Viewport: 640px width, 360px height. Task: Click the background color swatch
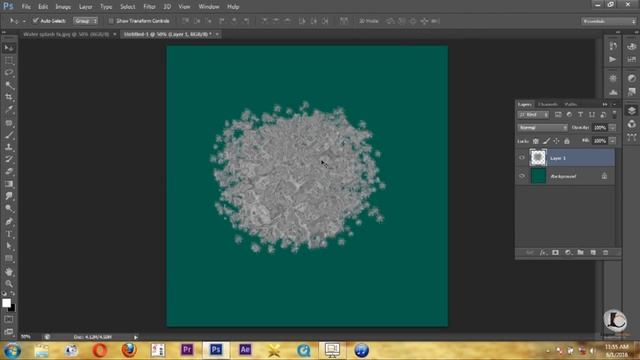click(x=12, y=308)
